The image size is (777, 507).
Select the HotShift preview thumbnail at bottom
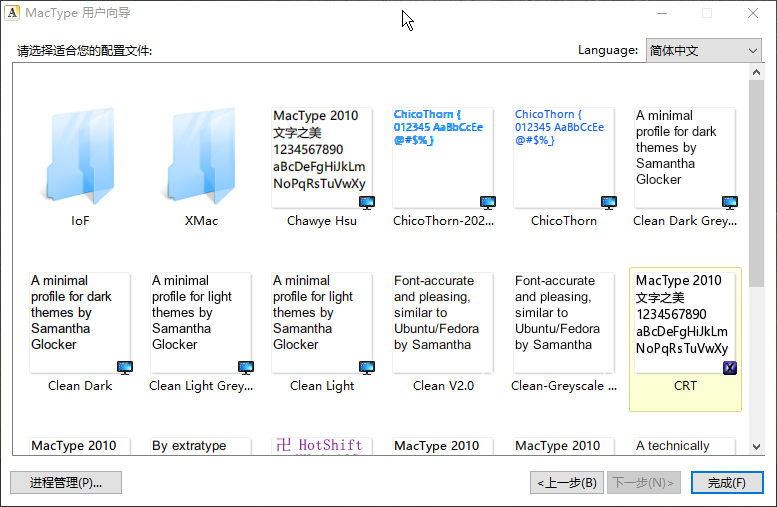322,446
